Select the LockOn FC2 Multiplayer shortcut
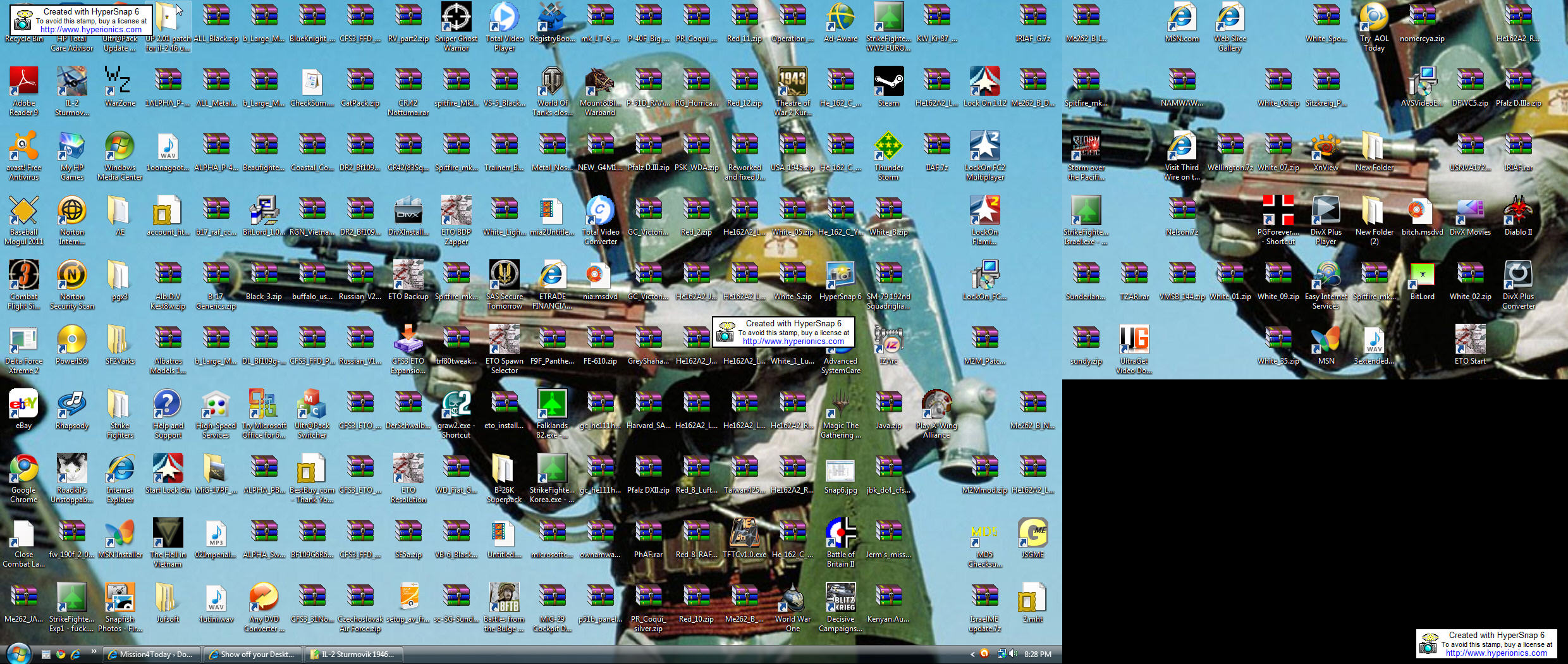The height and width of the screenshot is (664, 1568). [985, 156]
